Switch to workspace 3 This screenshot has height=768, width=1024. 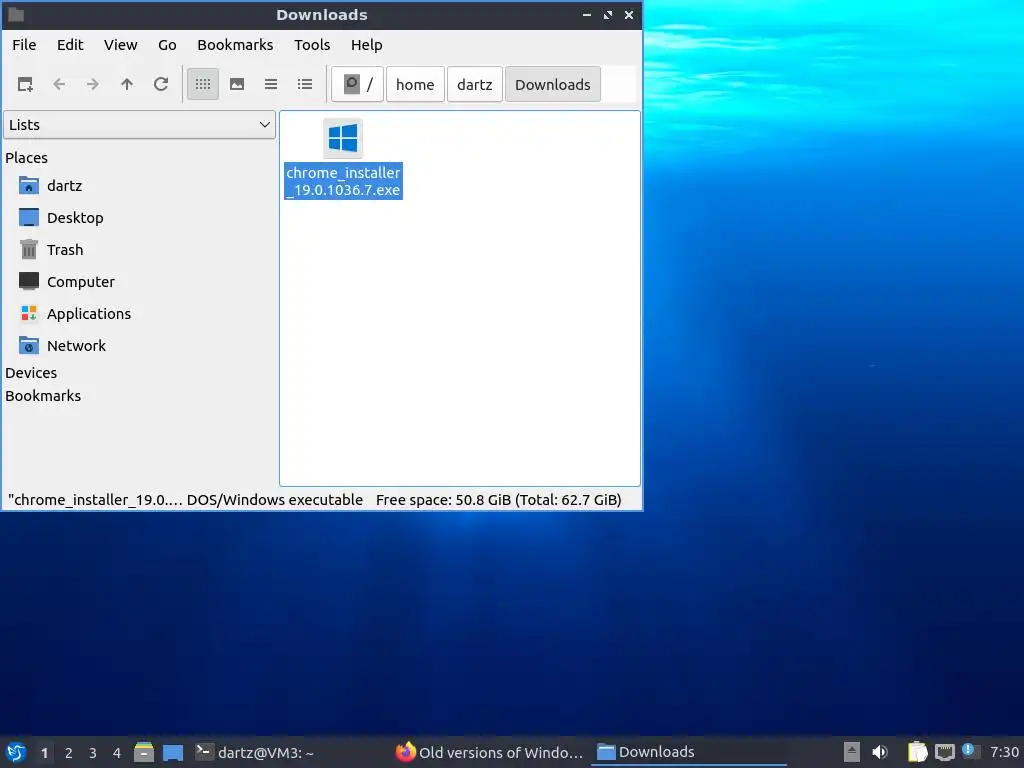pyautogui.click(x=93, y=753)
